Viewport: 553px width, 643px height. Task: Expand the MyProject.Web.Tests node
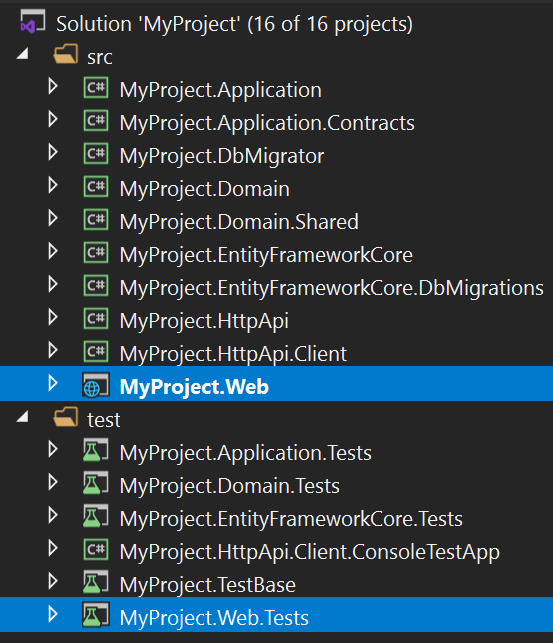(53, 614)
